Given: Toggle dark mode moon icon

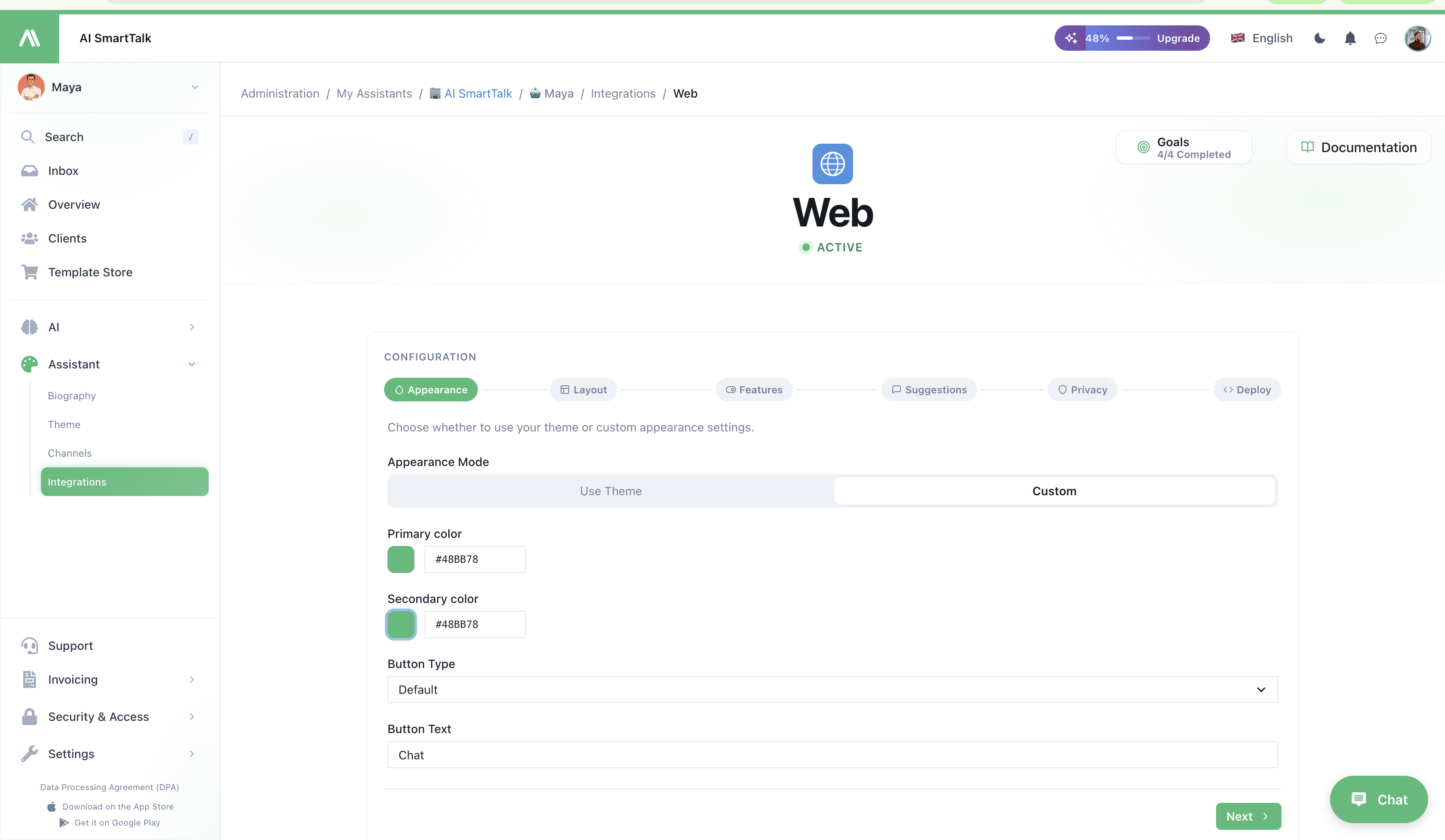Looking at the screenshot, I should pyautogui.click(x=1320, y=38).
